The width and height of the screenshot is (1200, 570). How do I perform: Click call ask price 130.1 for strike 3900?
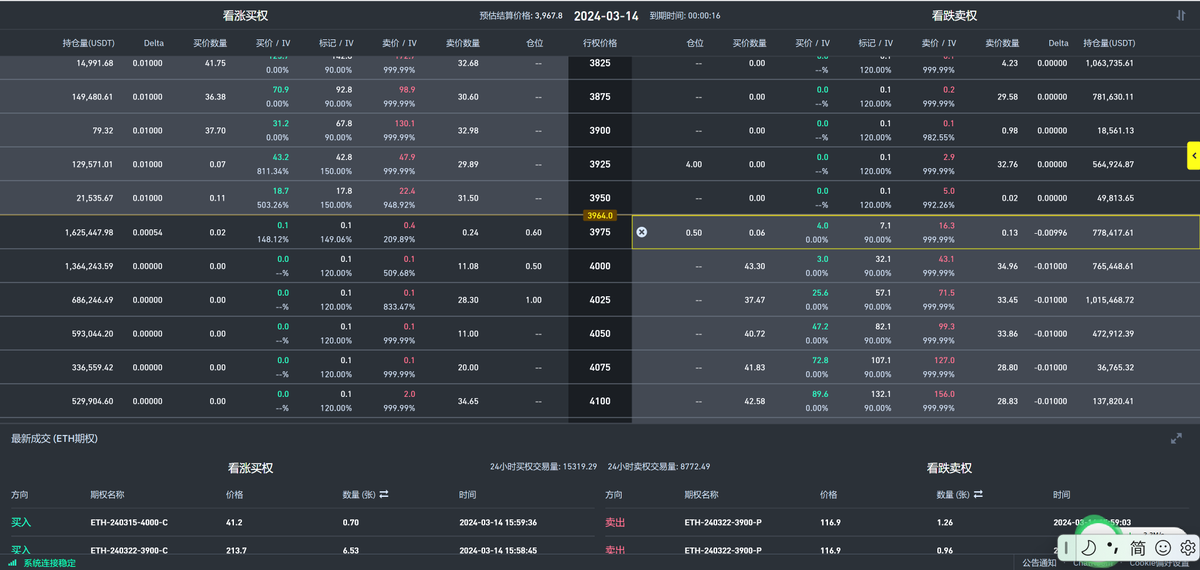tap(404, 124)
